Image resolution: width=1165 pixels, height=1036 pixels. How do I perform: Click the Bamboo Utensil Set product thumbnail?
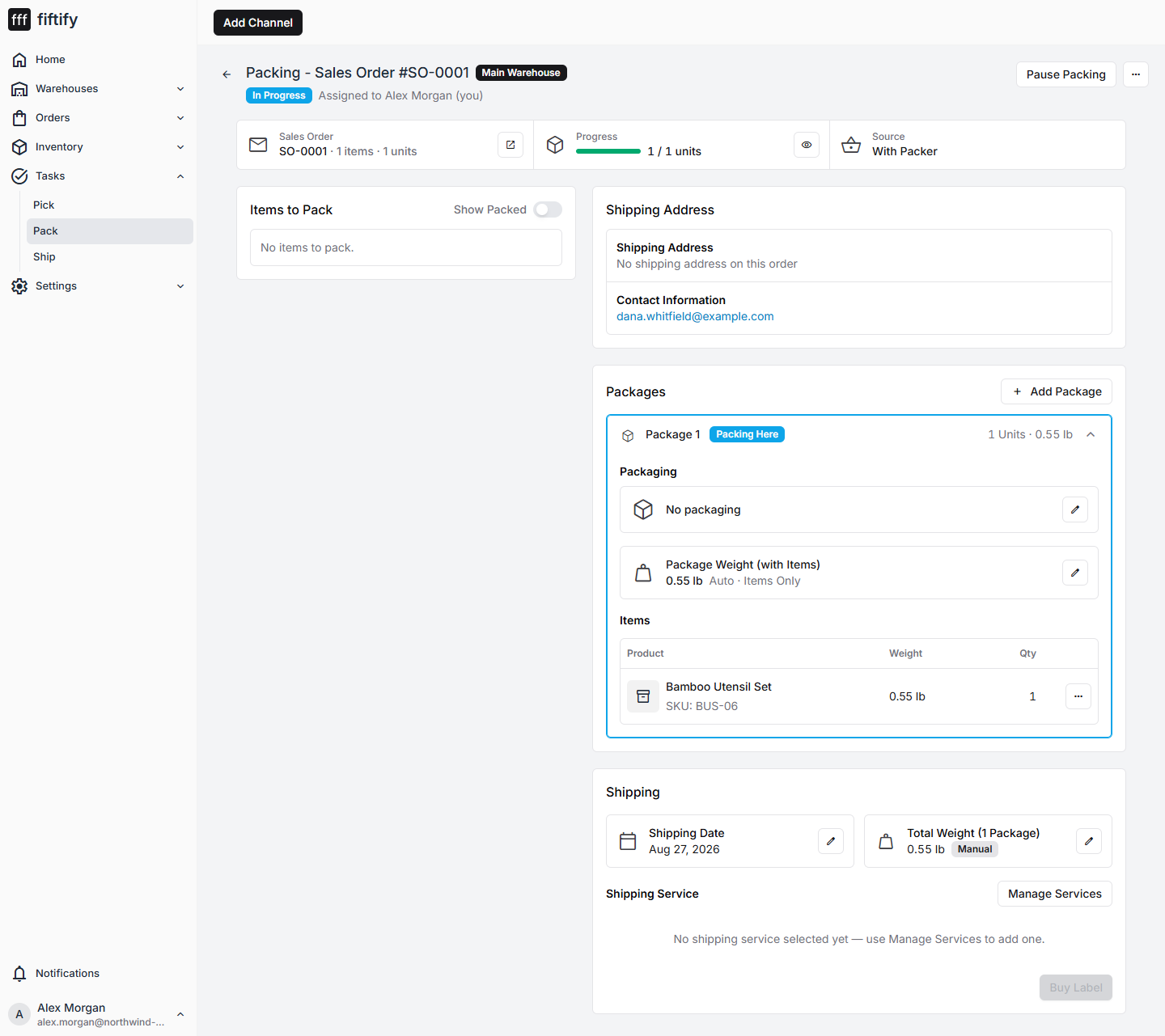coord(643,696)
